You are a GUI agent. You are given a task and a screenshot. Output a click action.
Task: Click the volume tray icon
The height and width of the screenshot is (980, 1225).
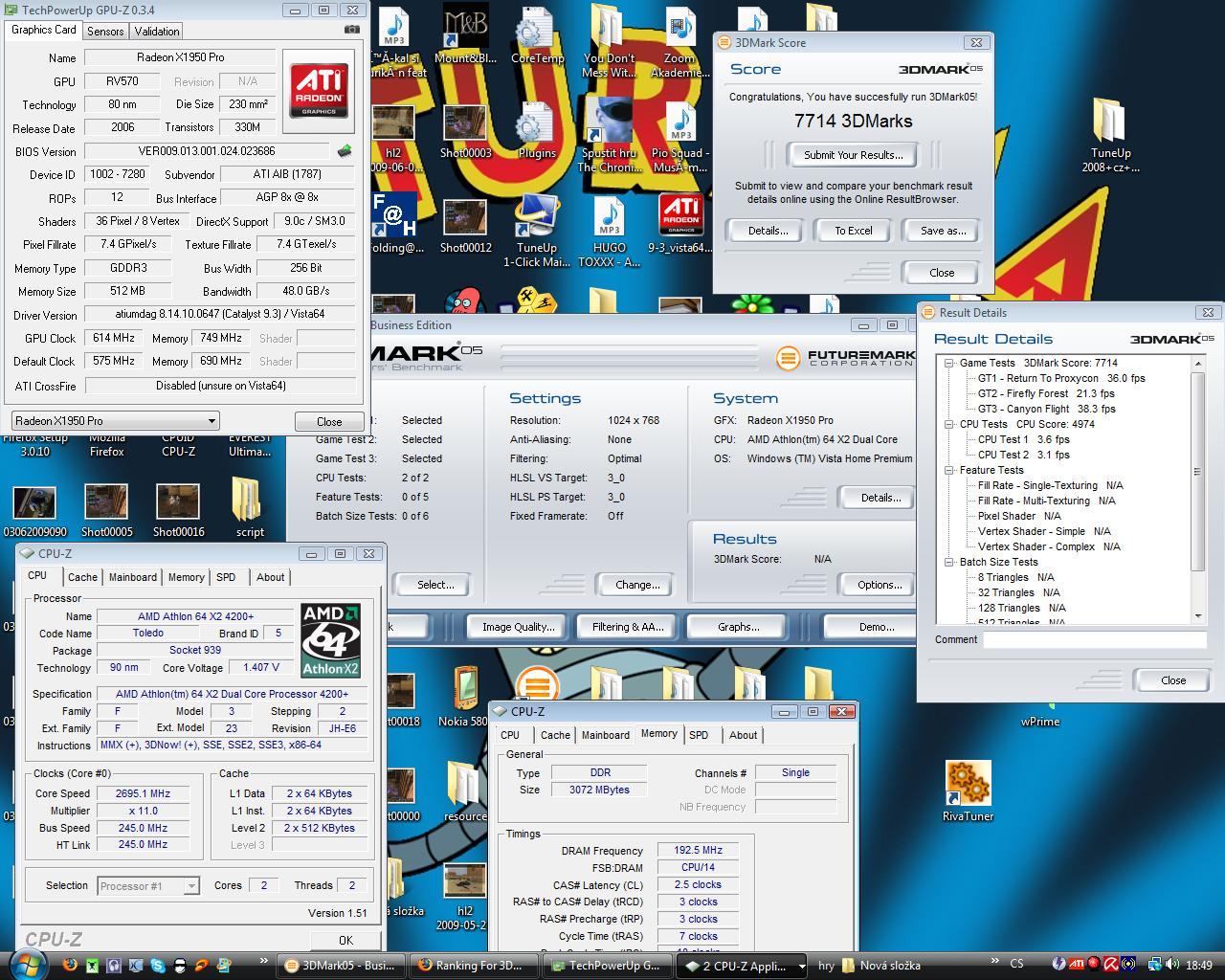pos(1173,965)
